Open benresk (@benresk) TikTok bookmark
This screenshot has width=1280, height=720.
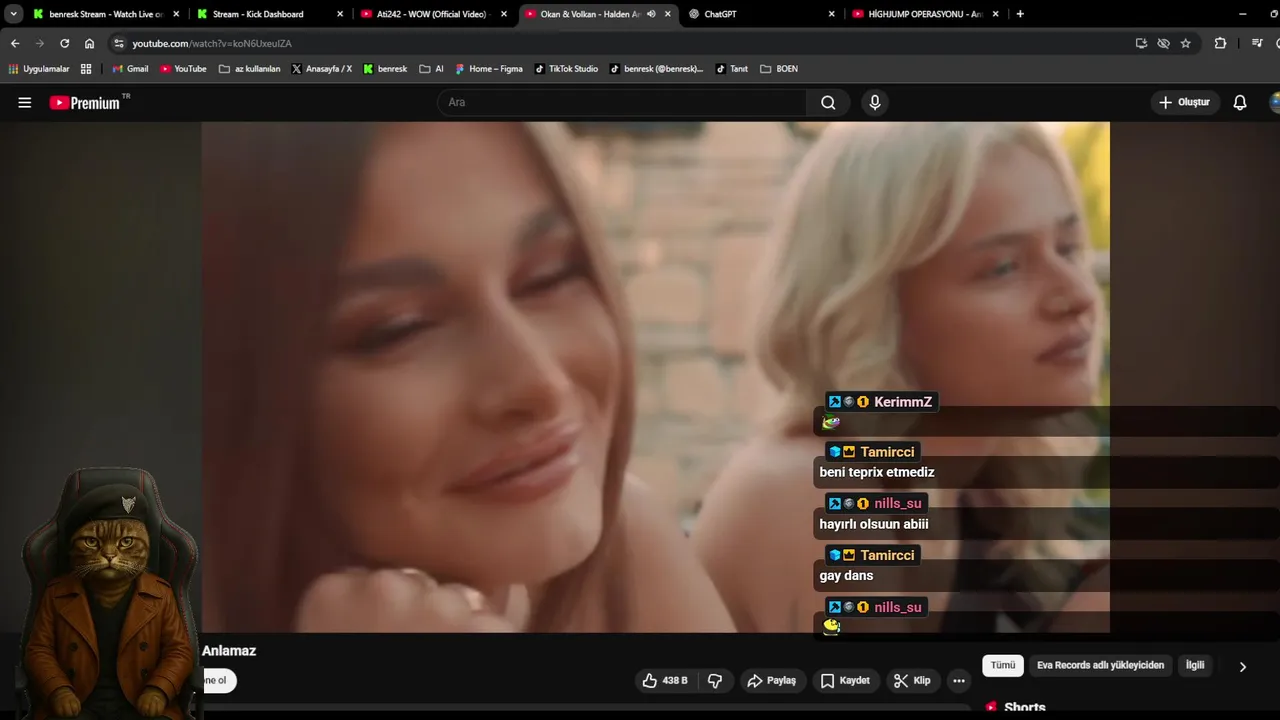pyautogui.click(x=657, y=69)
